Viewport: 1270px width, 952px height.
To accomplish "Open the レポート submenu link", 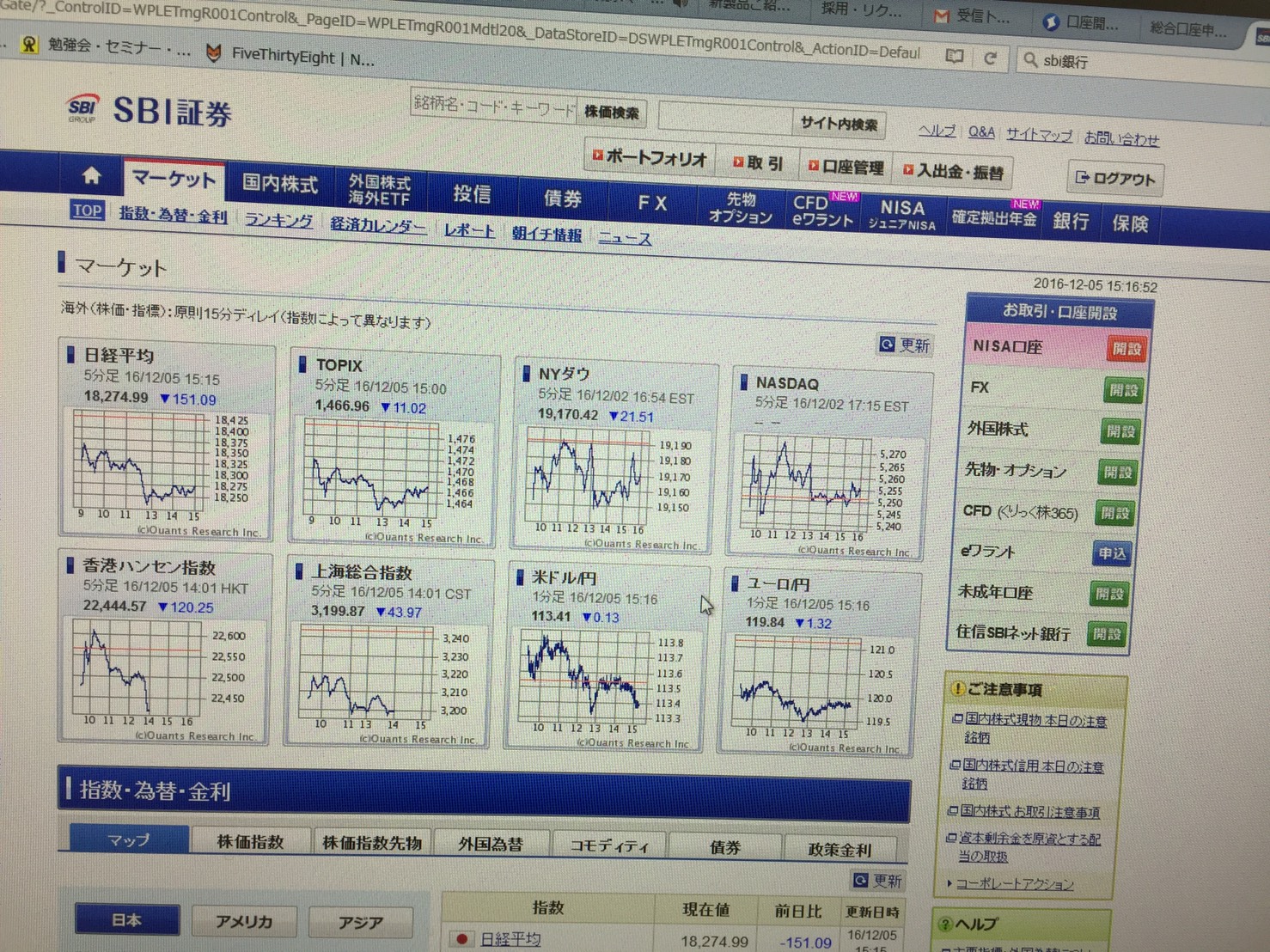I will coord(469,230).
